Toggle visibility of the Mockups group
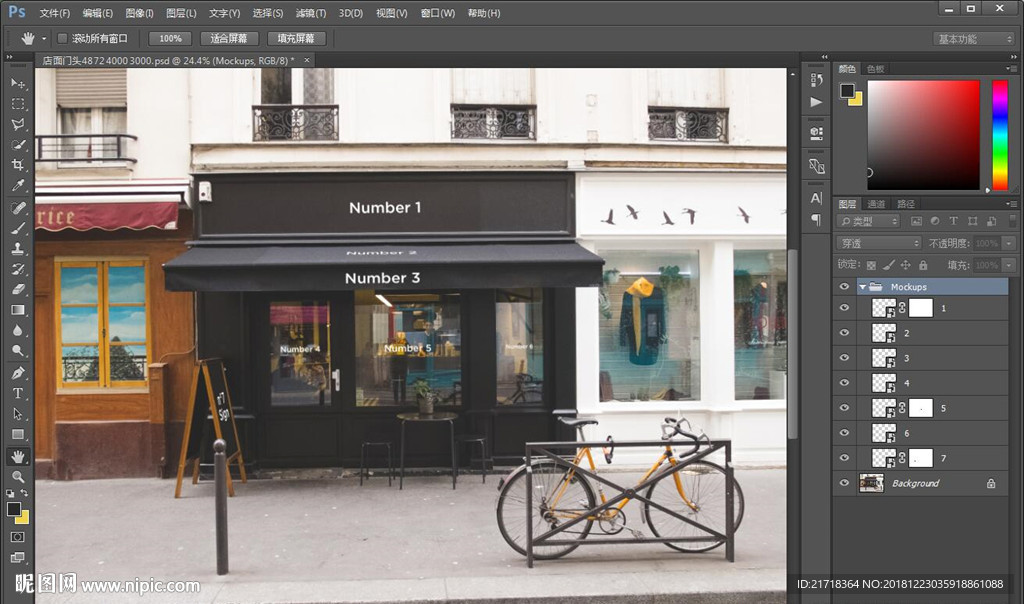1024x604 pixels. [x=844, y=287]
